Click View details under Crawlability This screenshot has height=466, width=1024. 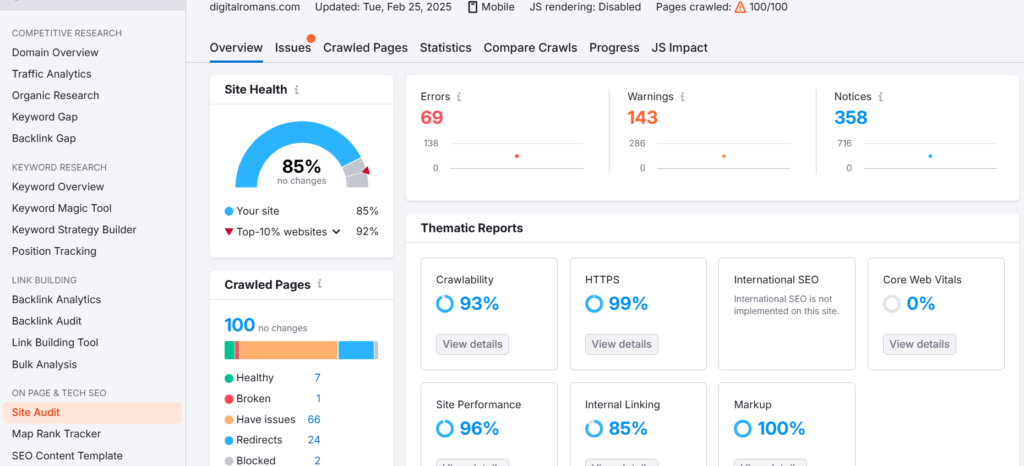[473, 344]
